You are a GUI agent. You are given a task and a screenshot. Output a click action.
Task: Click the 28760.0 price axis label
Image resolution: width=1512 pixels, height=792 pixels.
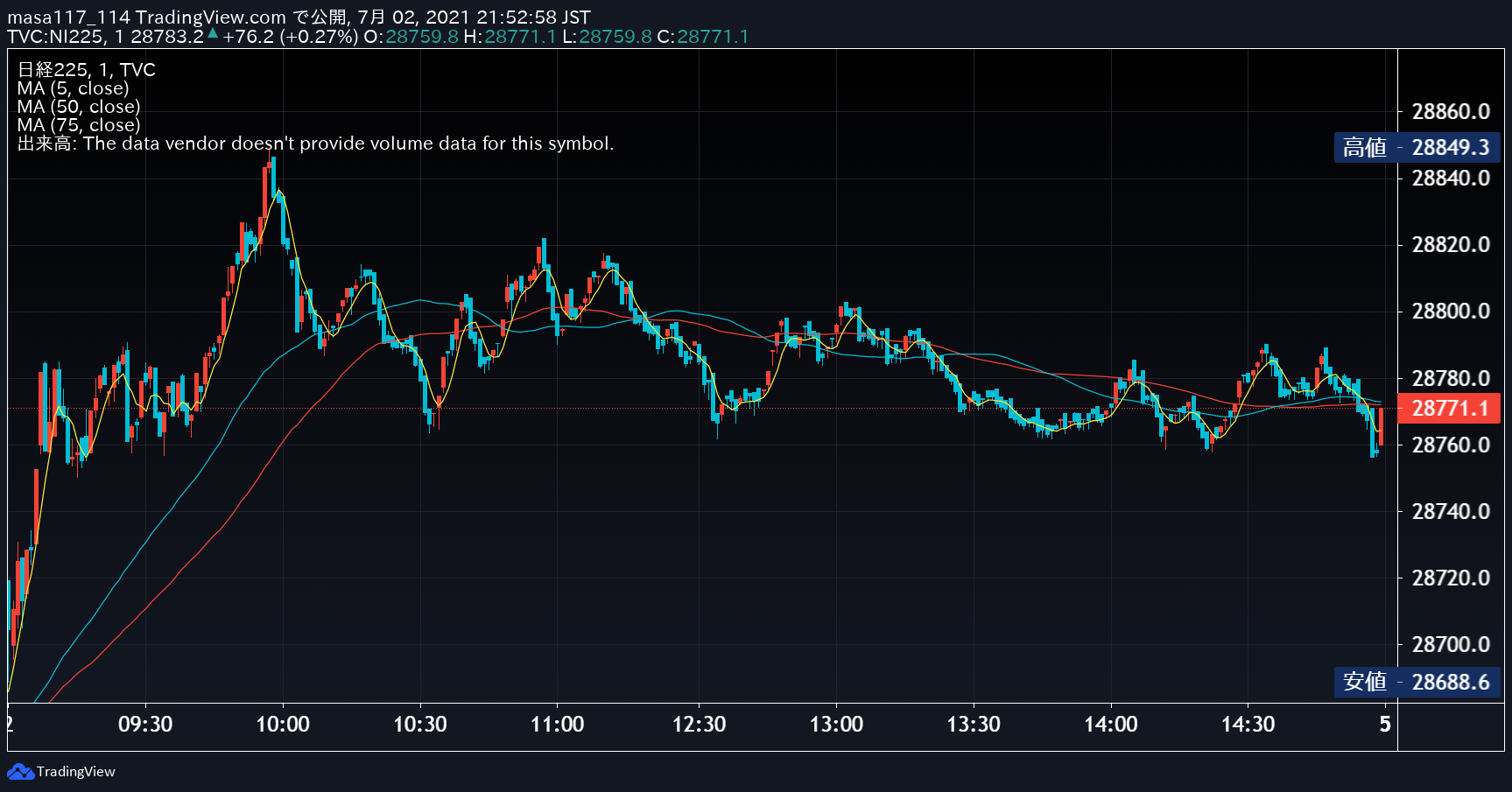tap(1451, 445)
